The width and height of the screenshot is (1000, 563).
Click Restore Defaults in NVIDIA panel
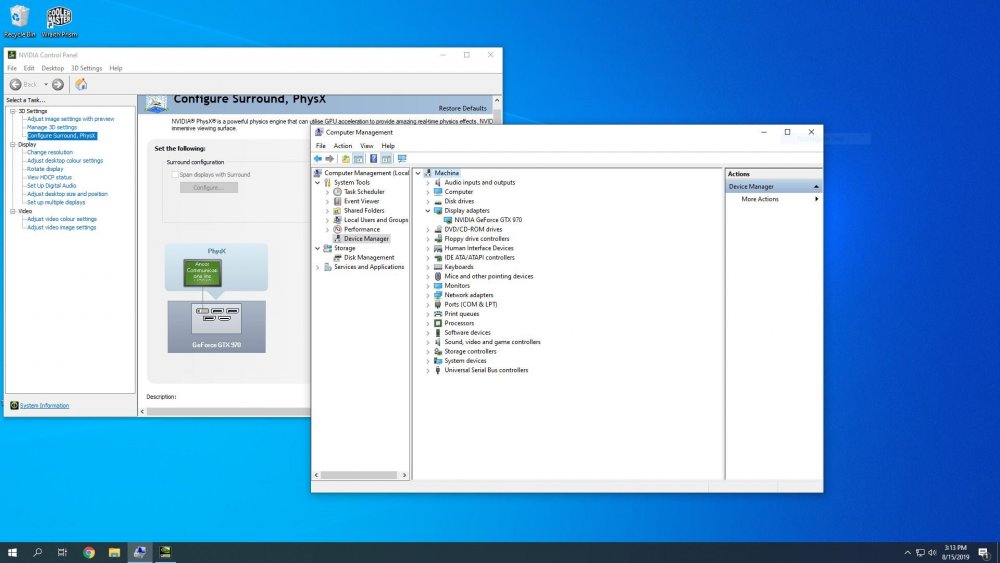462,108
